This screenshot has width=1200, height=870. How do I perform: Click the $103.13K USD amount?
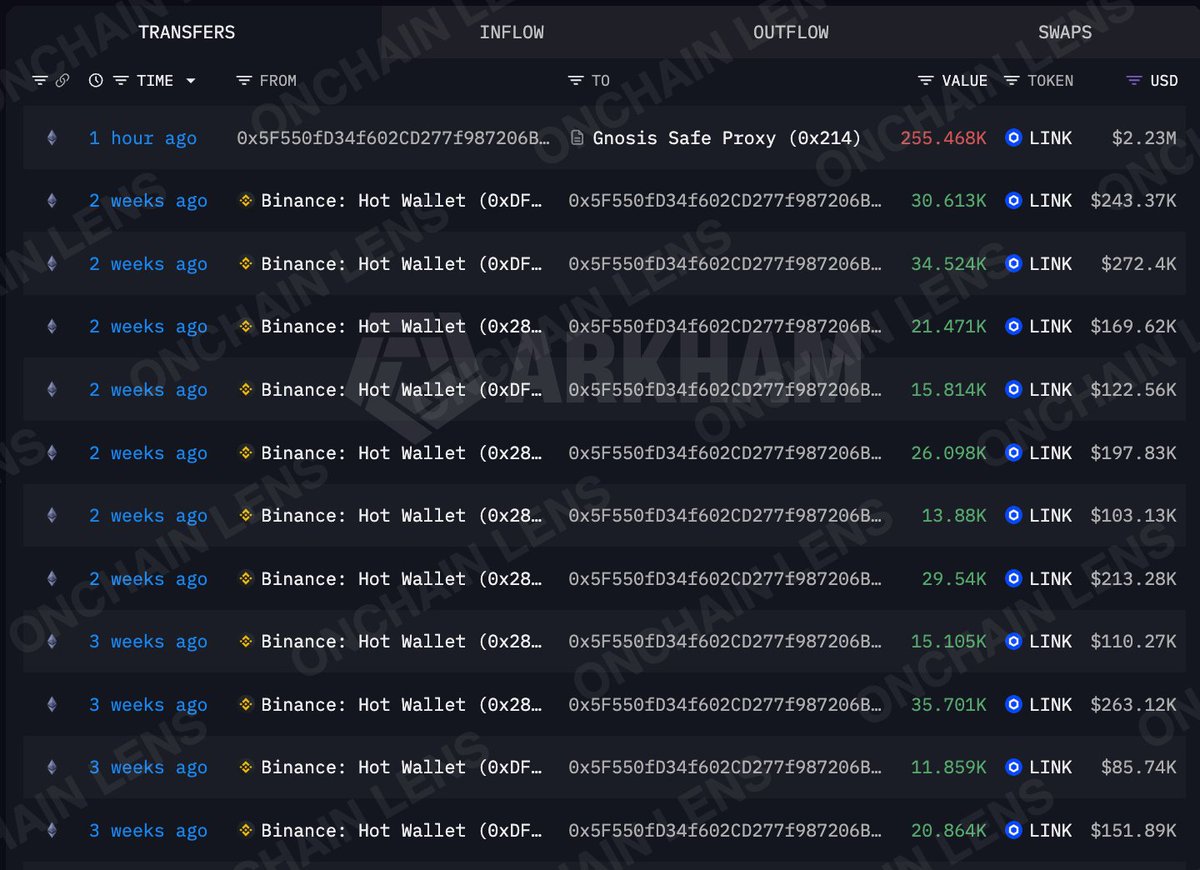pyautogui.click(x=1133, y=516)
